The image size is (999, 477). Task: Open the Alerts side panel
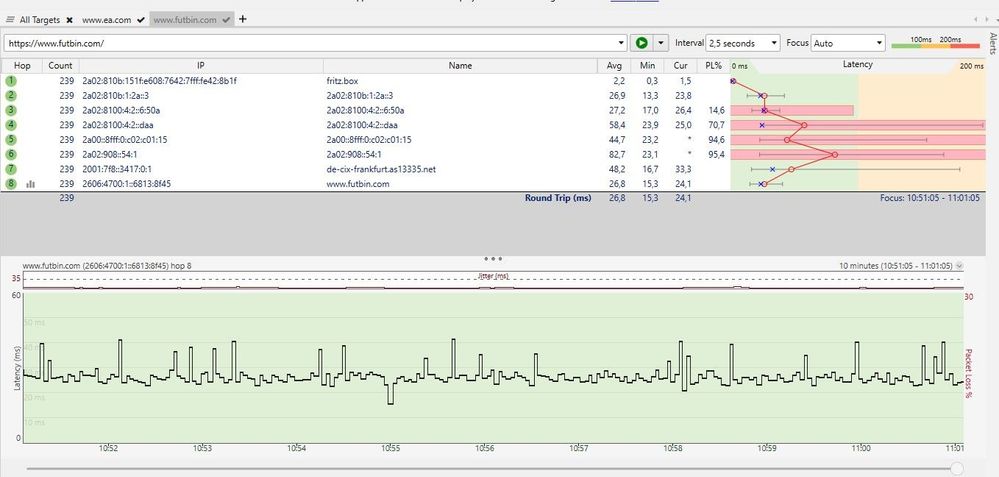[x=993, y=43]
